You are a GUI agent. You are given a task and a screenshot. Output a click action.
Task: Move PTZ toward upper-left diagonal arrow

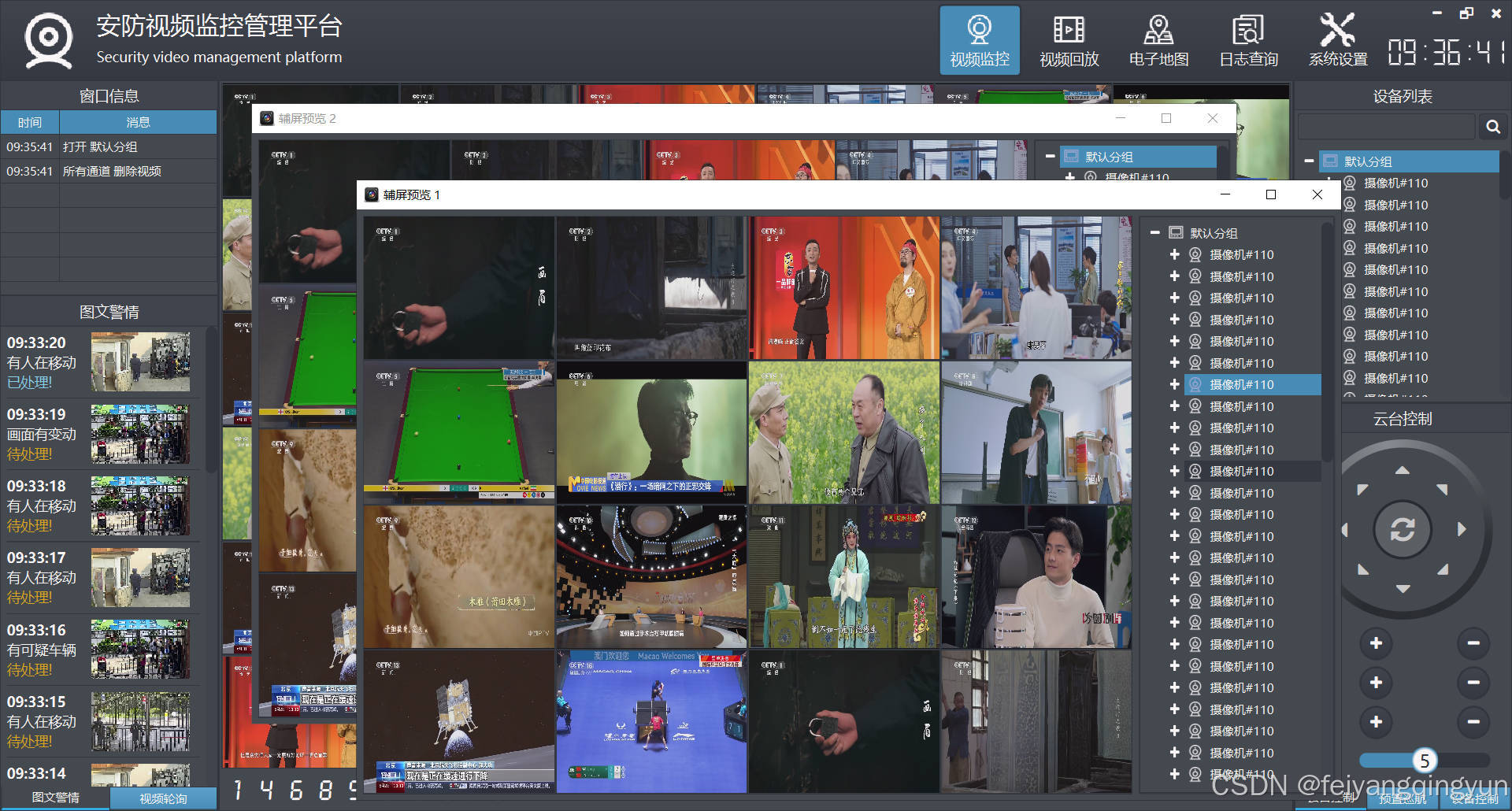(1362, 490)
